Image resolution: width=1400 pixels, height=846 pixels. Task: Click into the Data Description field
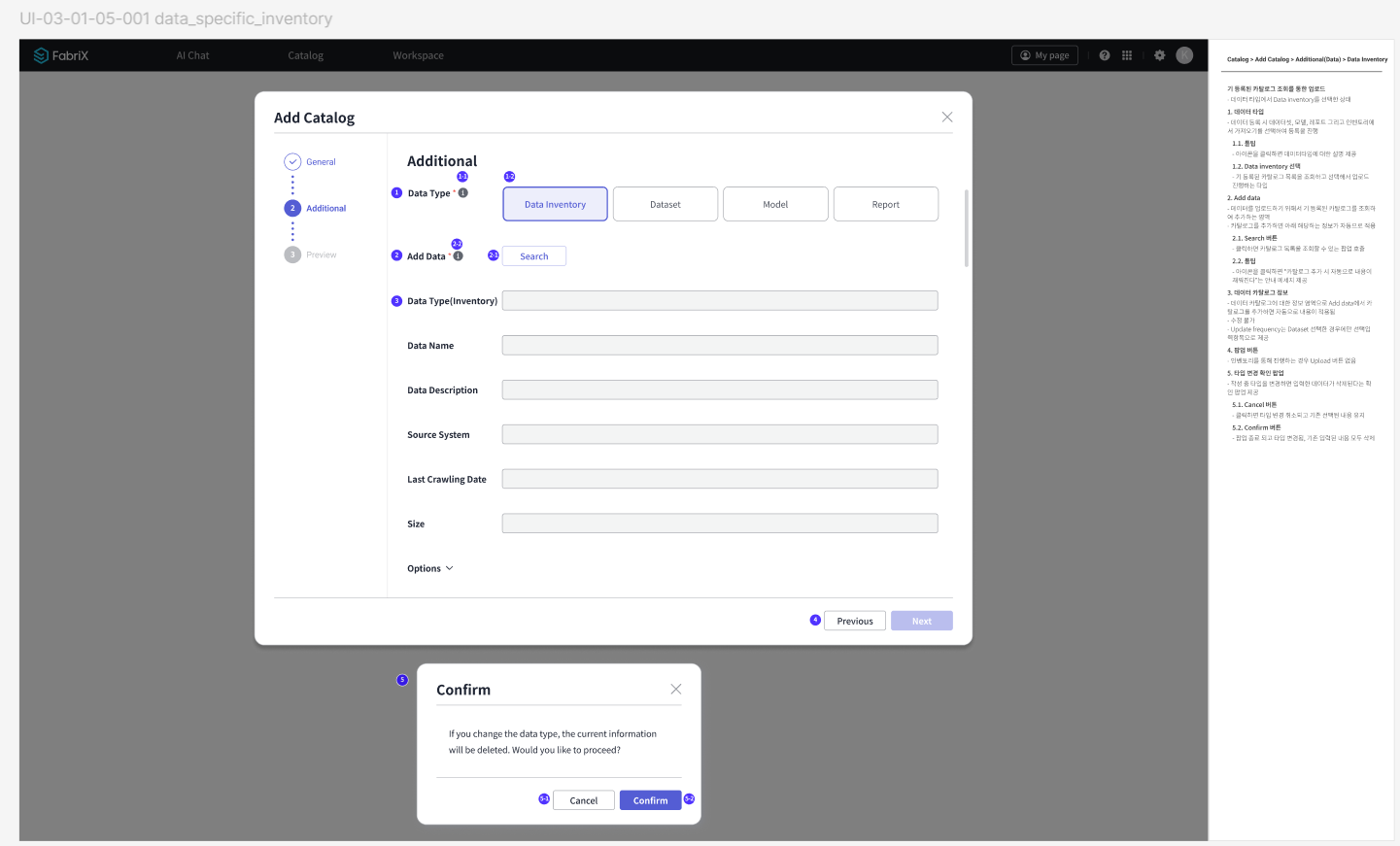(x=720, y=390)
